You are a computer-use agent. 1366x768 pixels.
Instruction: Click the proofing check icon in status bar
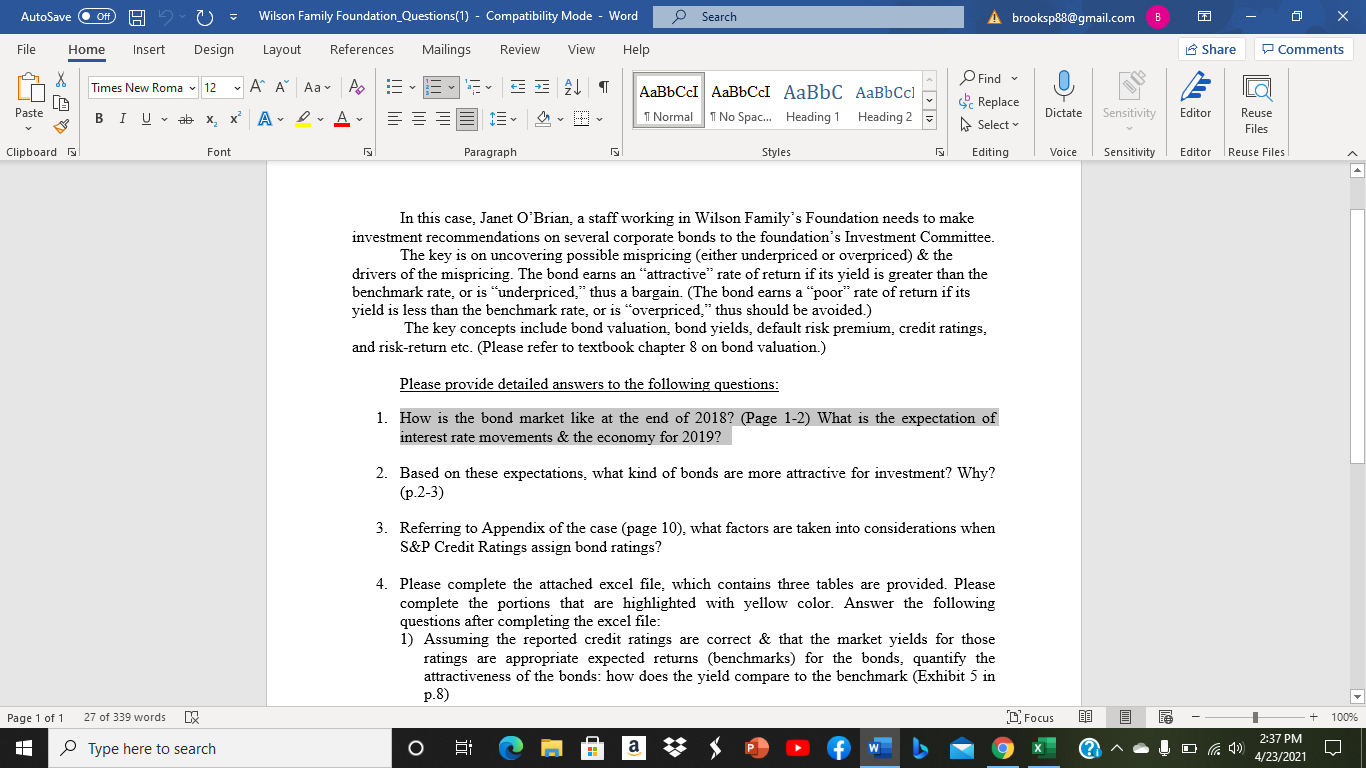(191, 717)
